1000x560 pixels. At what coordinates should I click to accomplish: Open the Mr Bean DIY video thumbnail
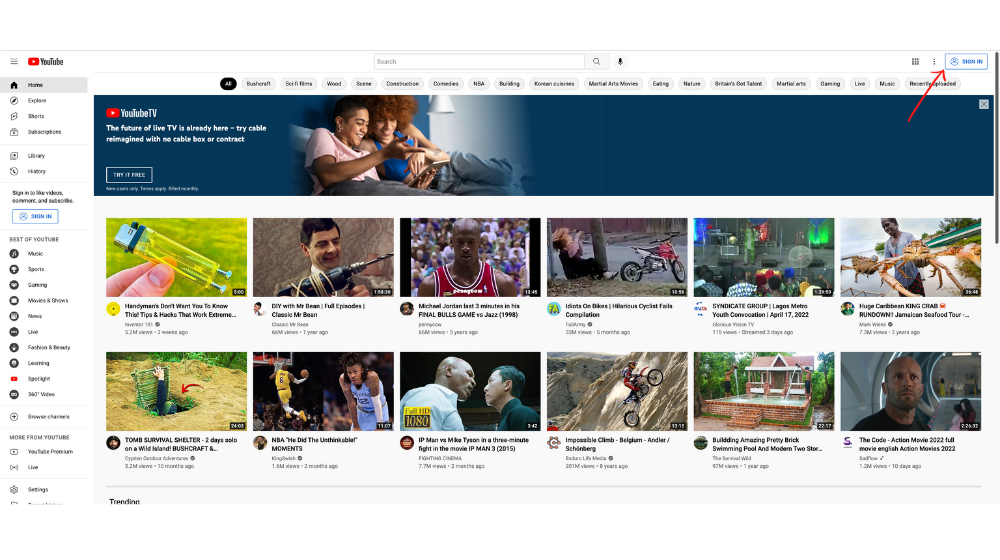point(323,257)
